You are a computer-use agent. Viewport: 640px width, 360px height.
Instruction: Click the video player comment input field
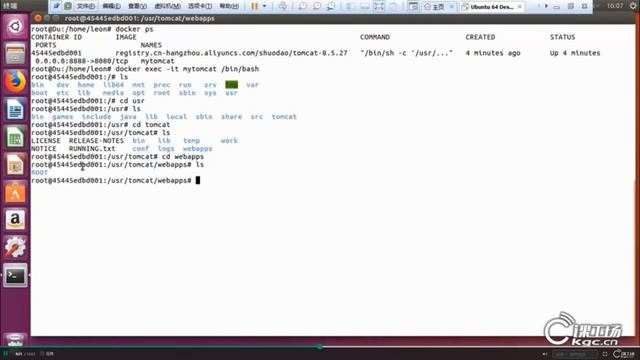pos(574,354)
